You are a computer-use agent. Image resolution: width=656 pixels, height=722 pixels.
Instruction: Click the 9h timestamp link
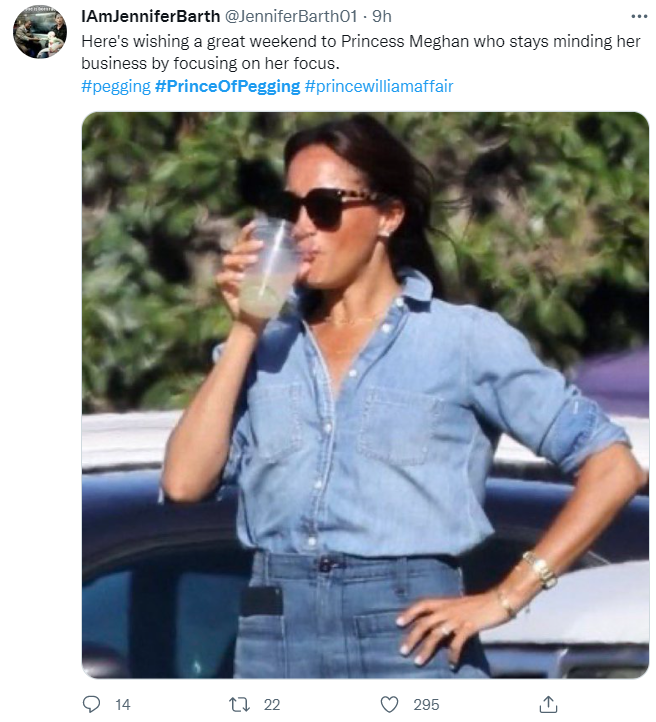tap(382, 18)
